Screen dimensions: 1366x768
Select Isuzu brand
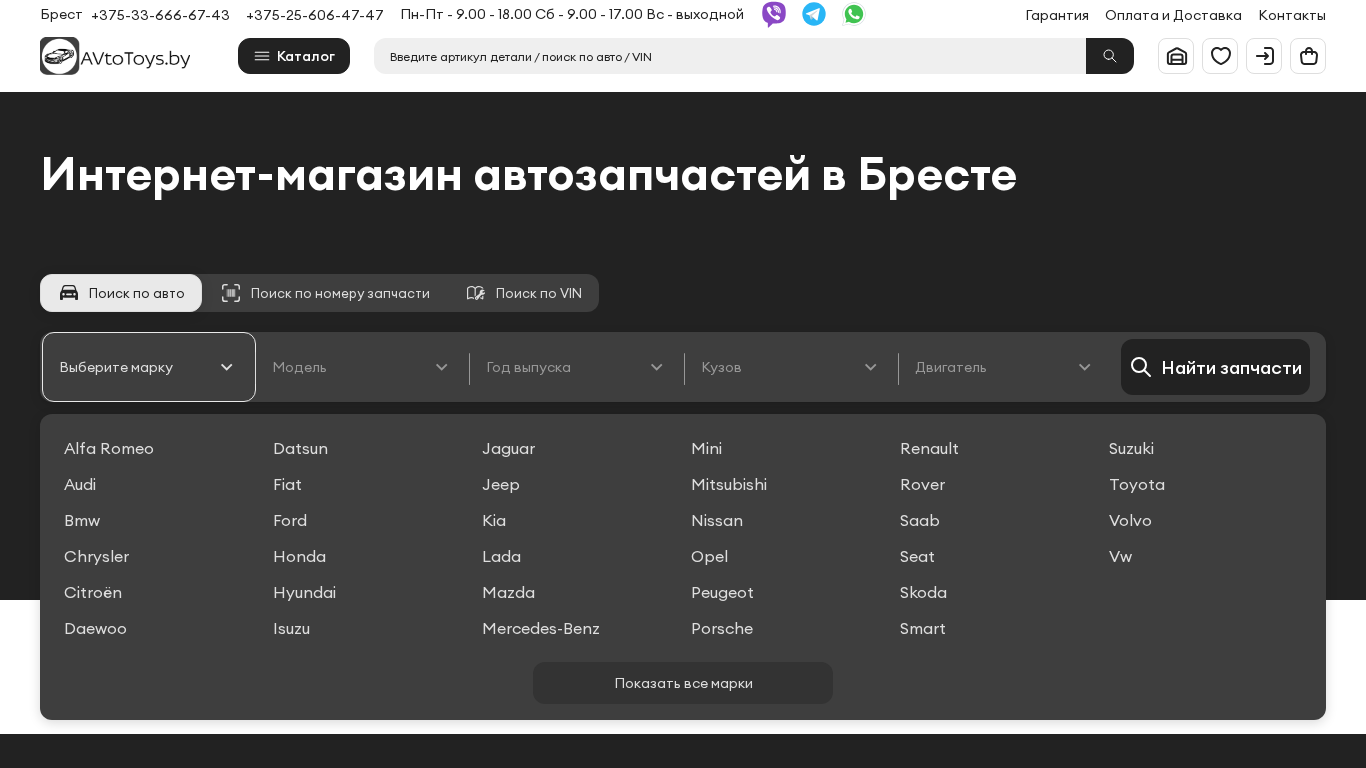coord(291,628)
